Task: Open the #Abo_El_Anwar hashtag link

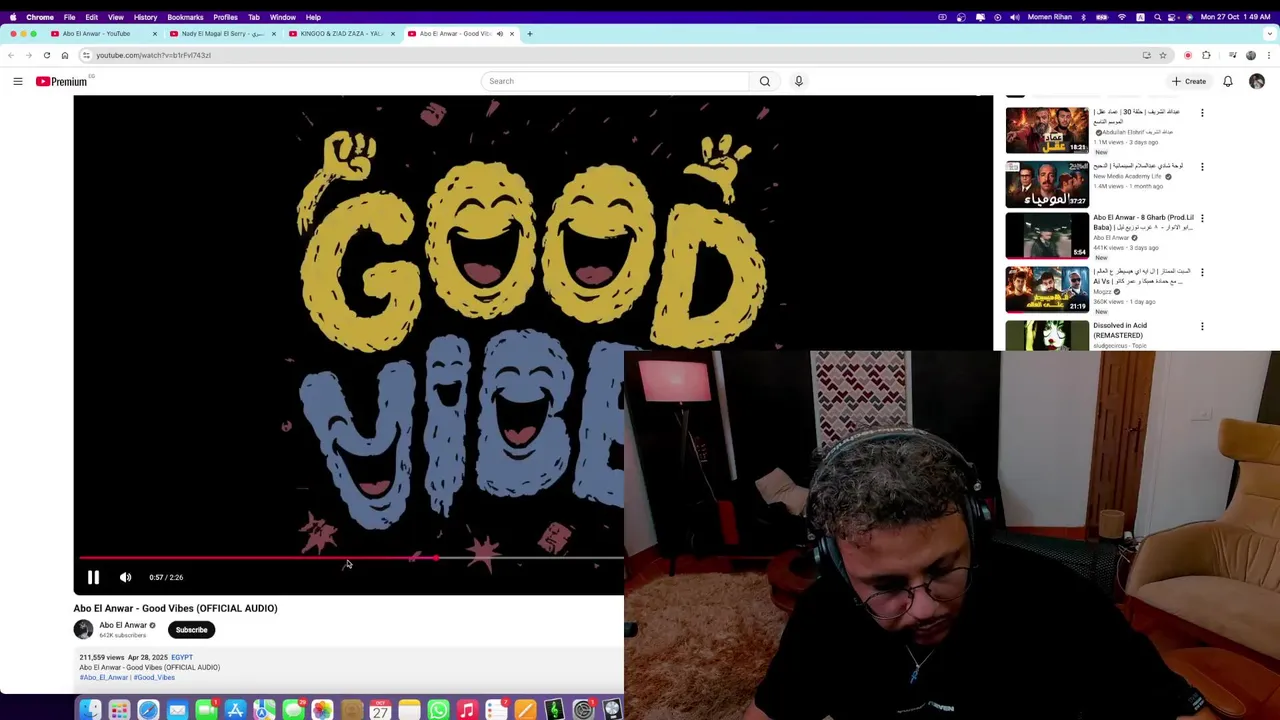Action: tap(104, 678)
